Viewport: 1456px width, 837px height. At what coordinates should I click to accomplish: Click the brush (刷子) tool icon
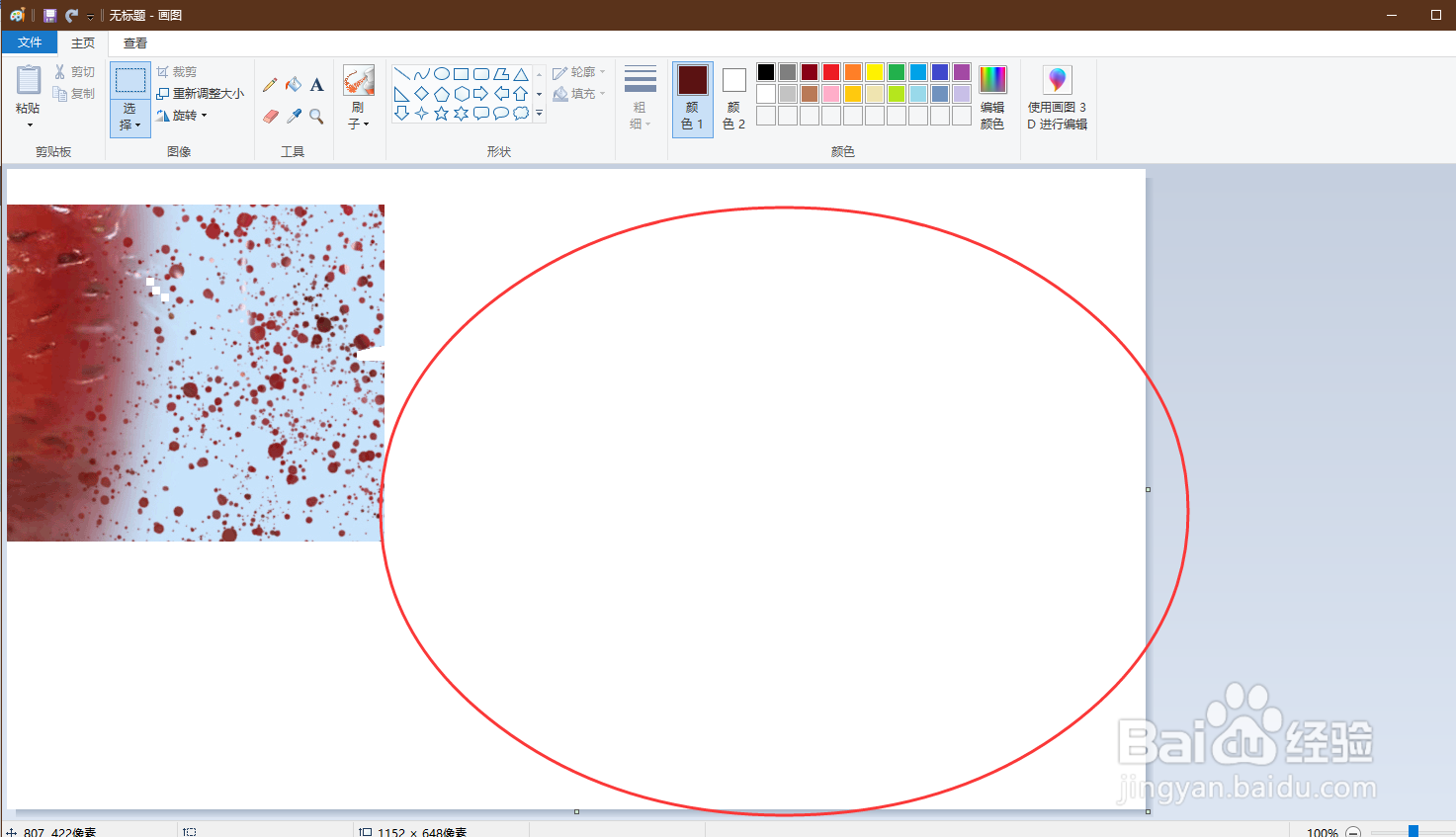point(358,80)
